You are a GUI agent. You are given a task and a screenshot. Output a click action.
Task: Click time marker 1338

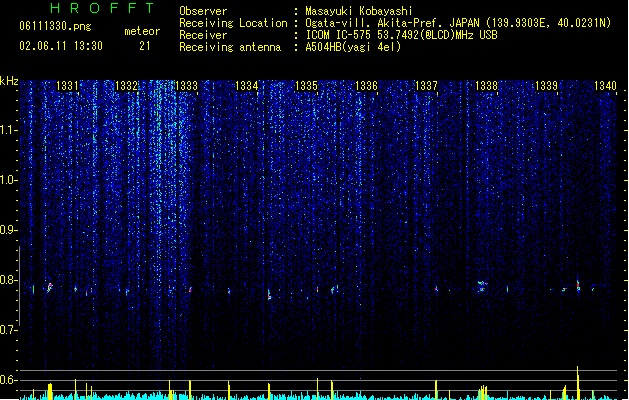point(486,86)
